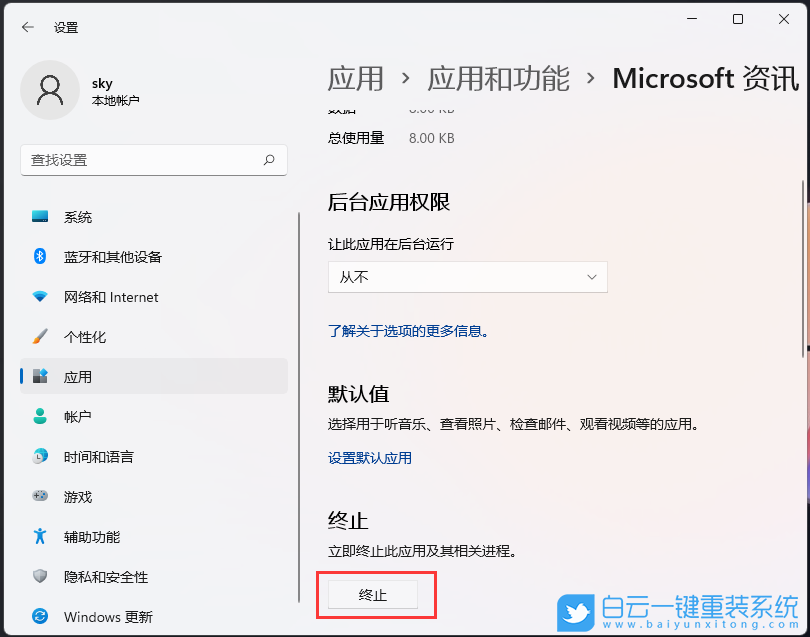
Task: 点击了解关于选项的更多信息
Action: [408, 330]
